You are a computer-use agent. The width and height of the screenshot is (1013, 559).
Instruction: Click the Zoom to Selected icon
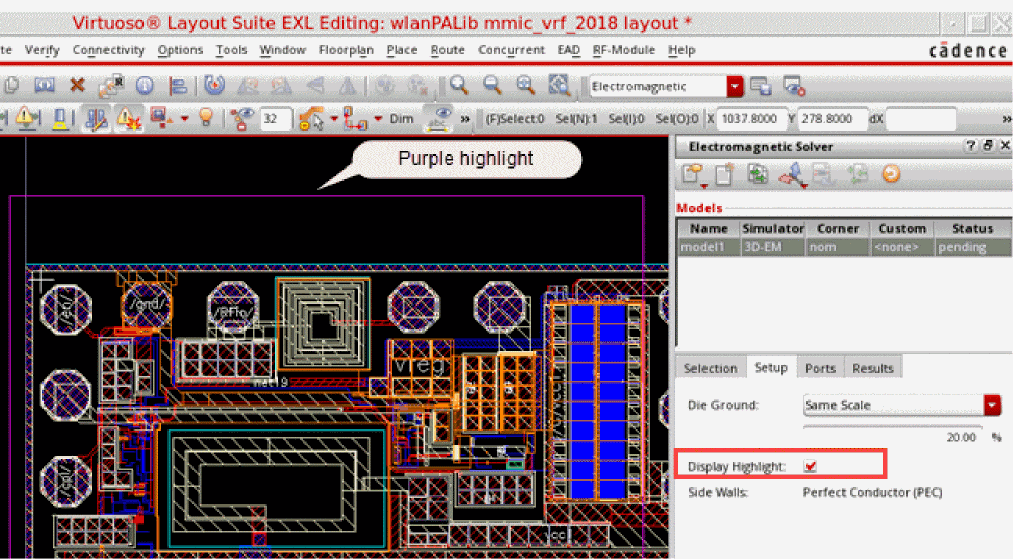coord(559,85)
